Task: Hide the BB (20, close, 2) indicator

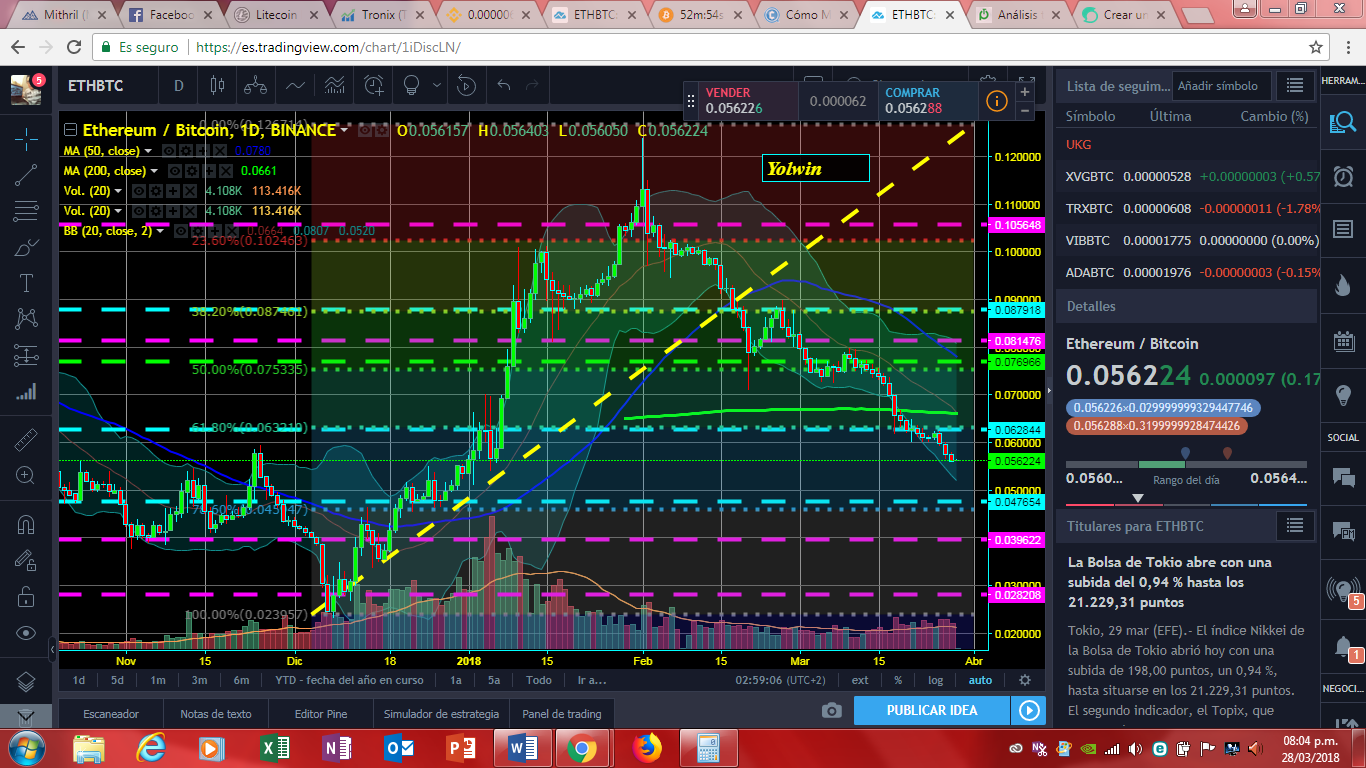Action: coord(181,231)
